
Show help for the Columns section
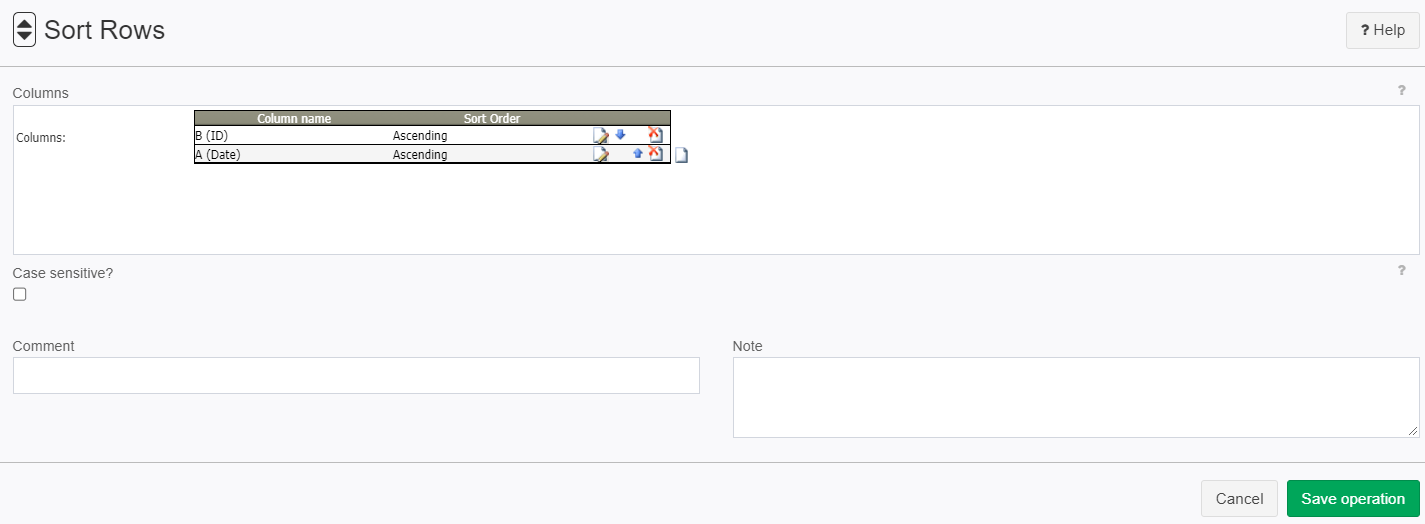[x=1402, y=90]
